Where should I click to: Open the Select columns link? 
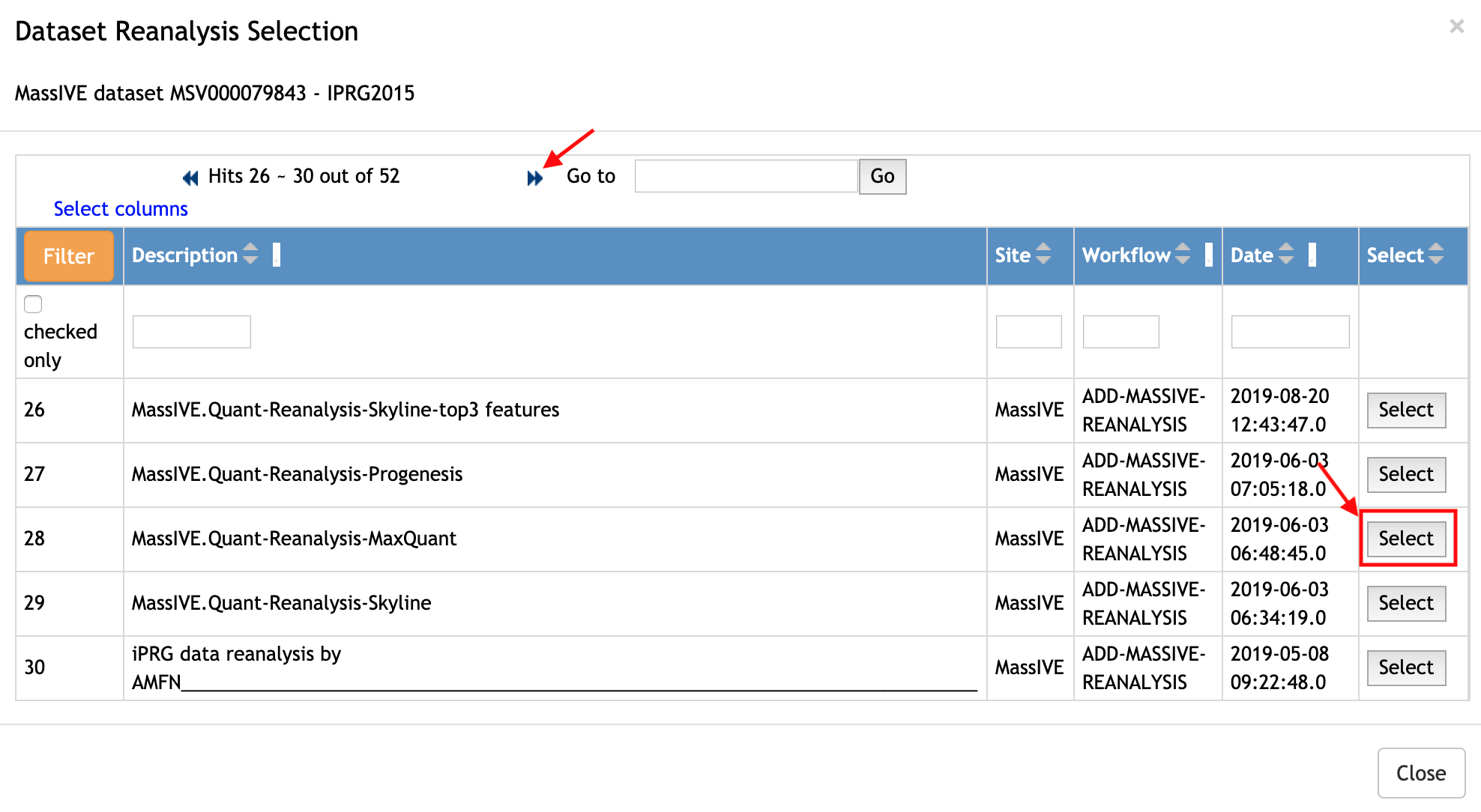click(x=121, y=209)
